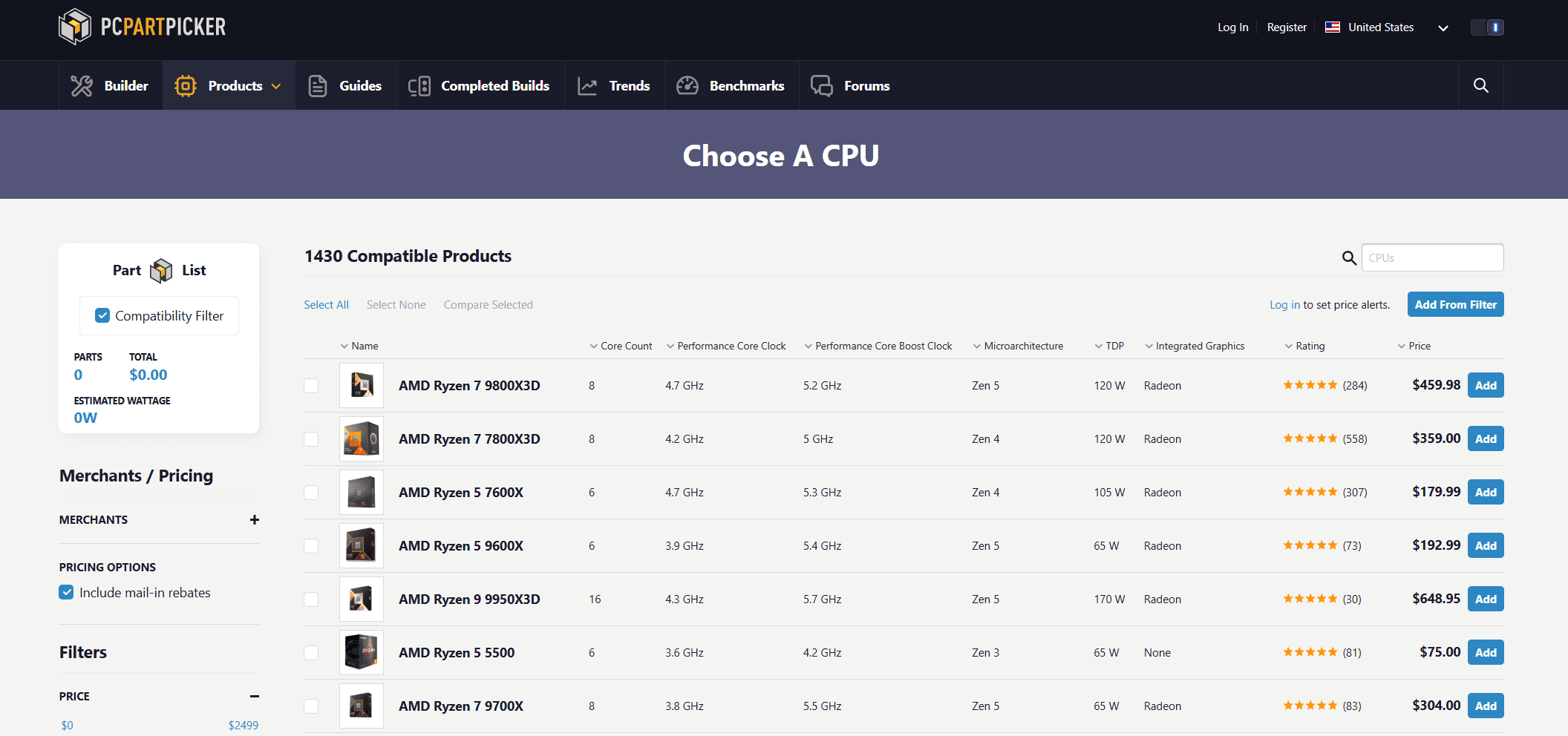Expand the Merchants filter section
Screen dimensions: 1568x736
255,519
